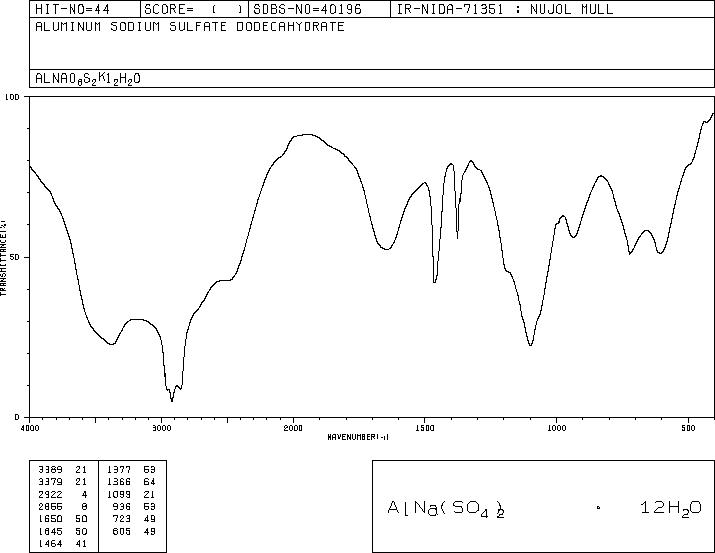Screen dimensions: 715x553
Task: Click the 3000 wavenumber axis label
Action: point(161,428)
